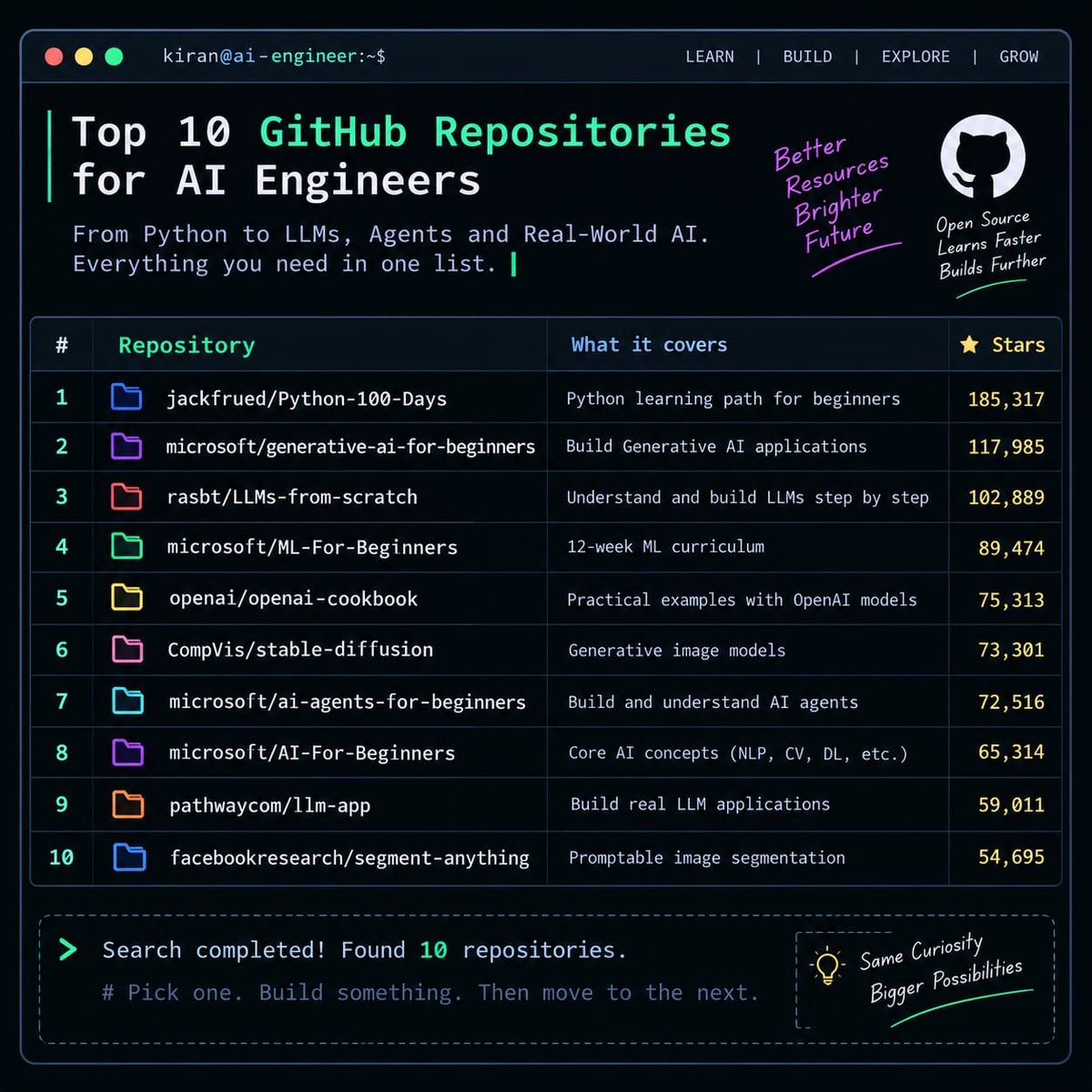Click the row number 10
This screenshot has width=1092, height=1092.
pyautogui.click(x=61, y=857)
